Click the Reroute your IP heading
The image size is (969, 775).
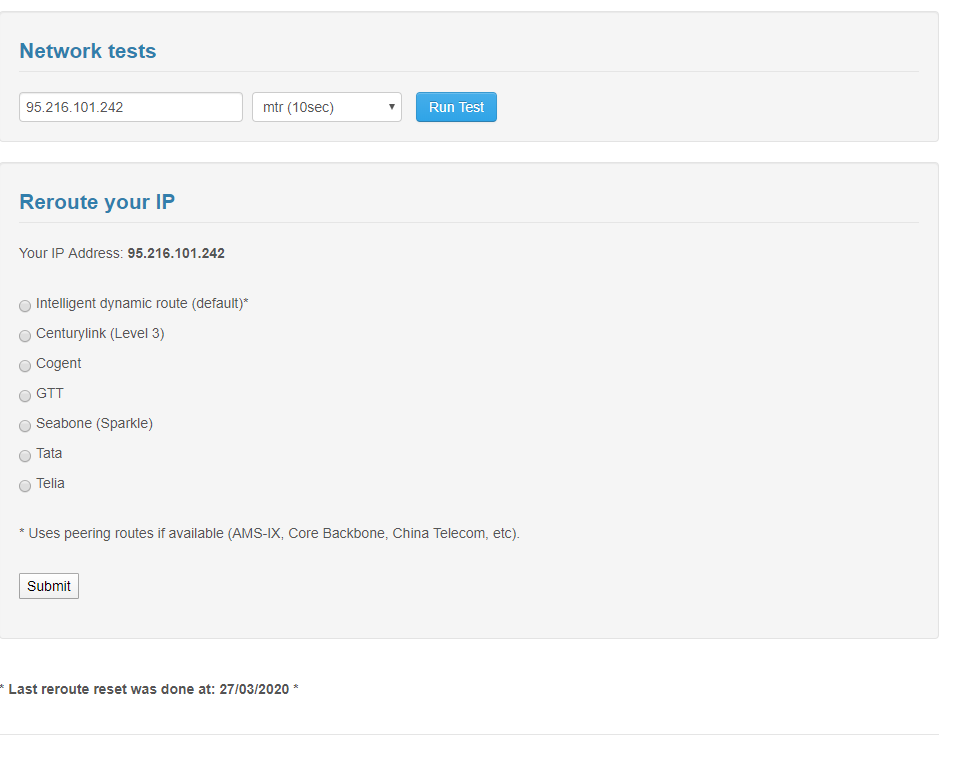click(97, 202)
